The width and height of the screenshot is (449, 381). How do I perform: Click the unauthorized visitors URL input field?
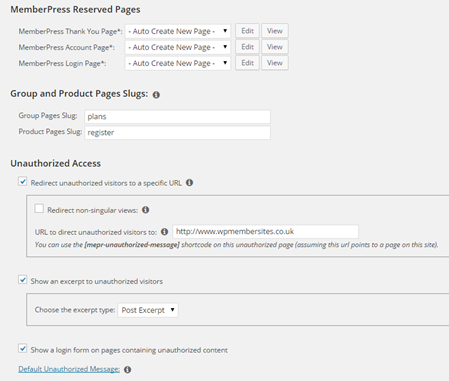(266, 232)
